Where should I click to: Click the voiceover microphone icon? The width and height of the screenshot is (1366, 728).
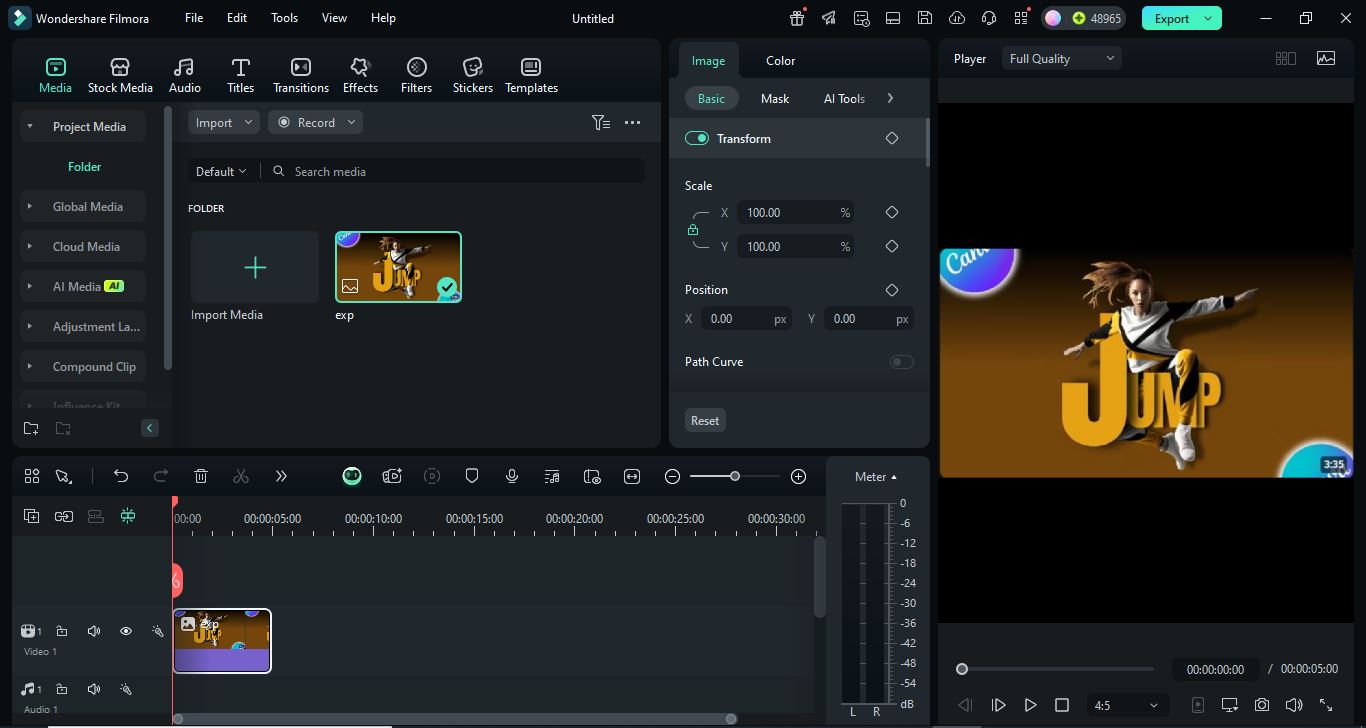(x=512, y=476)
